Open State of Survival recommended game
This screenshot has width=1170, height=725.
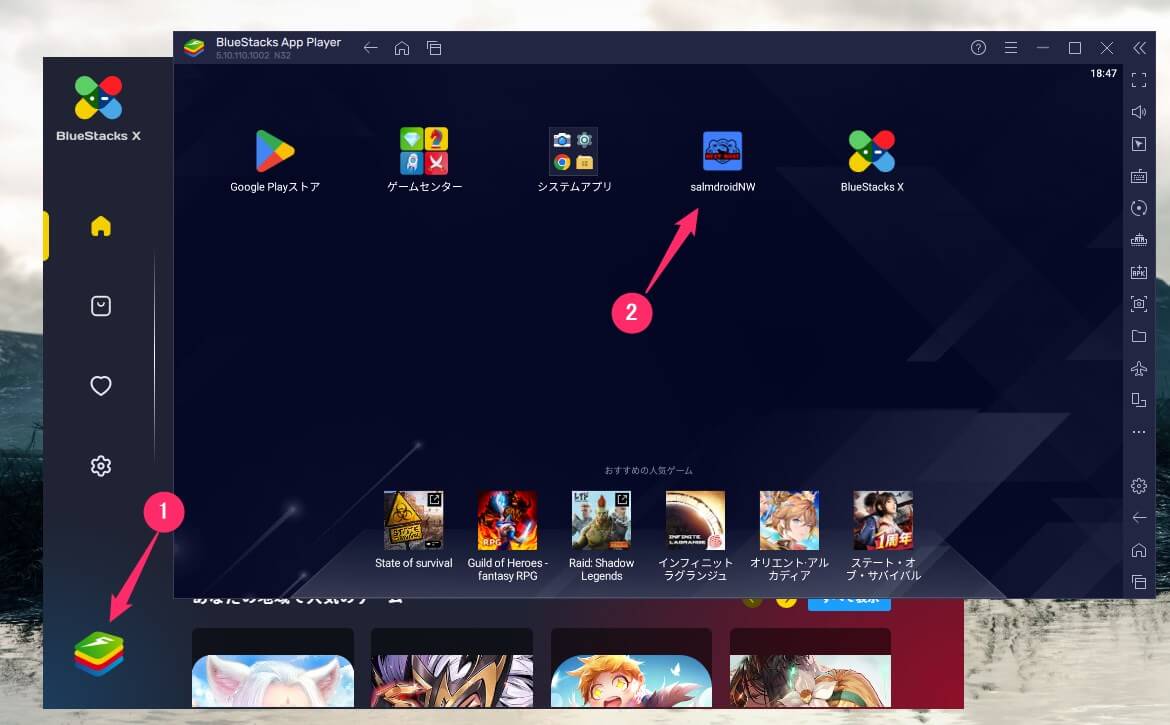(413, 520)
